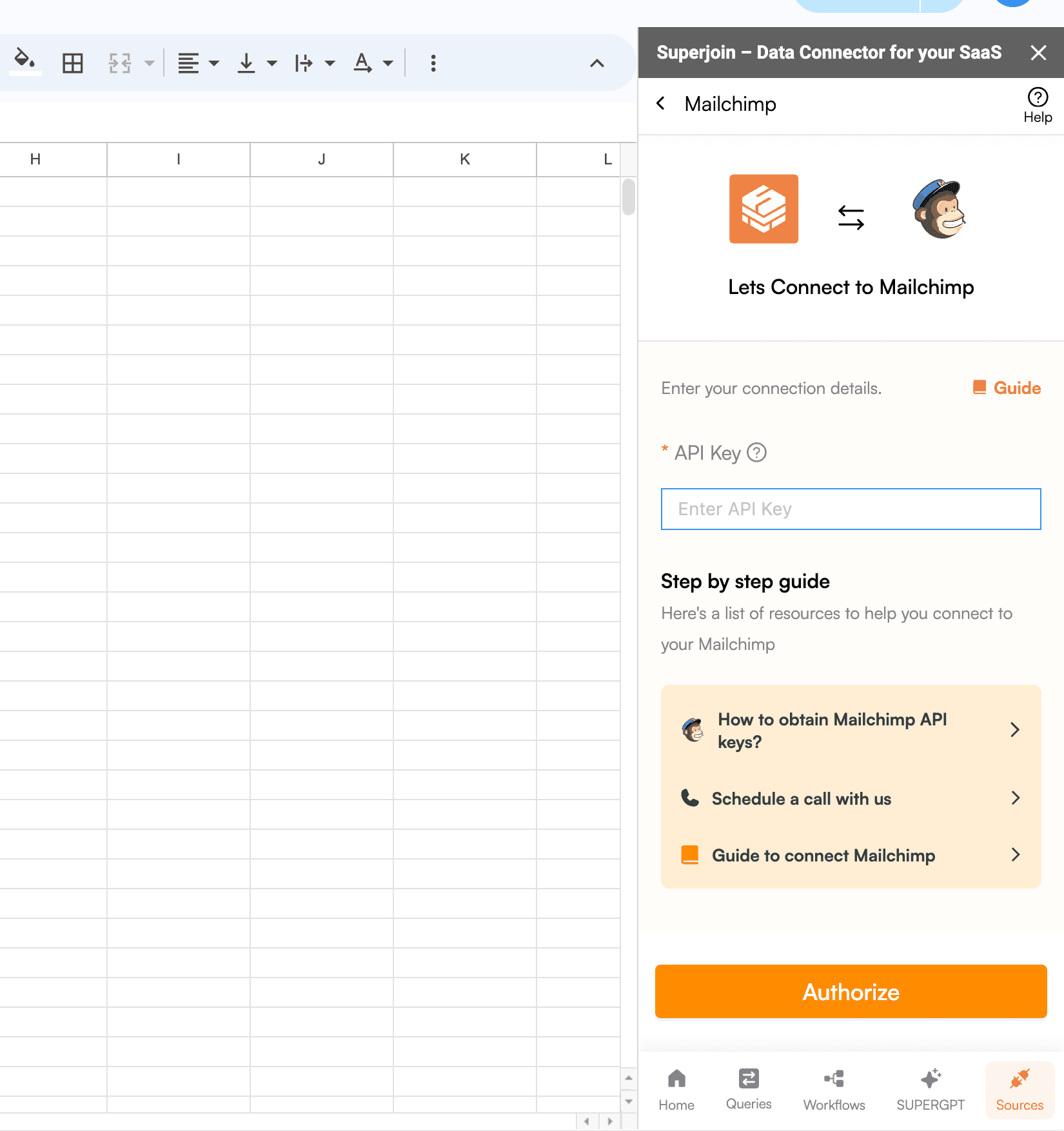Click the scroll down arrow button
This screenshot has height=1131, width=1064.
coord(629,1101)
